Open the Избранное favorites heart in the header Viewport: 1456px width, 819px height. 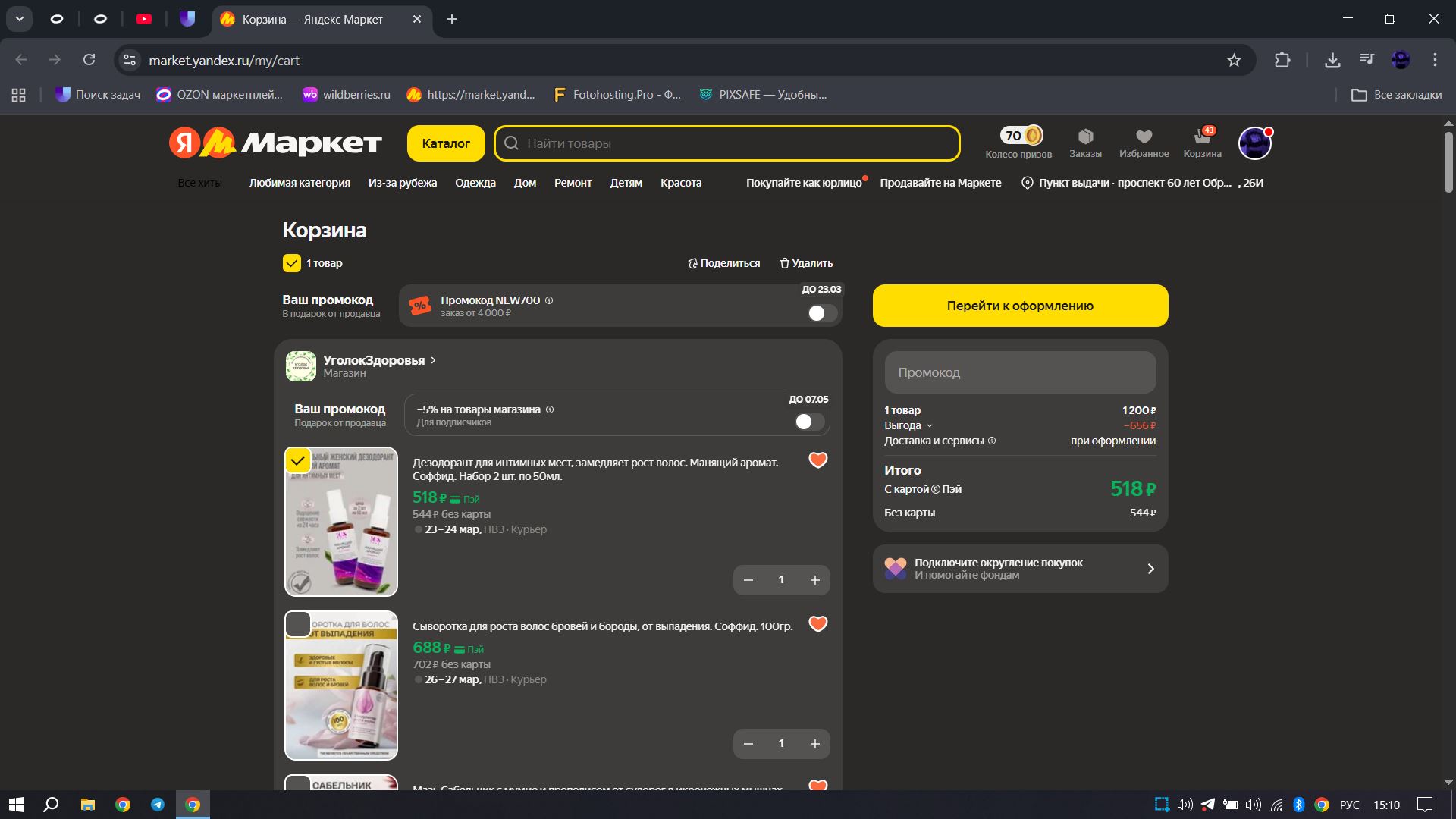pos(1144,136)
